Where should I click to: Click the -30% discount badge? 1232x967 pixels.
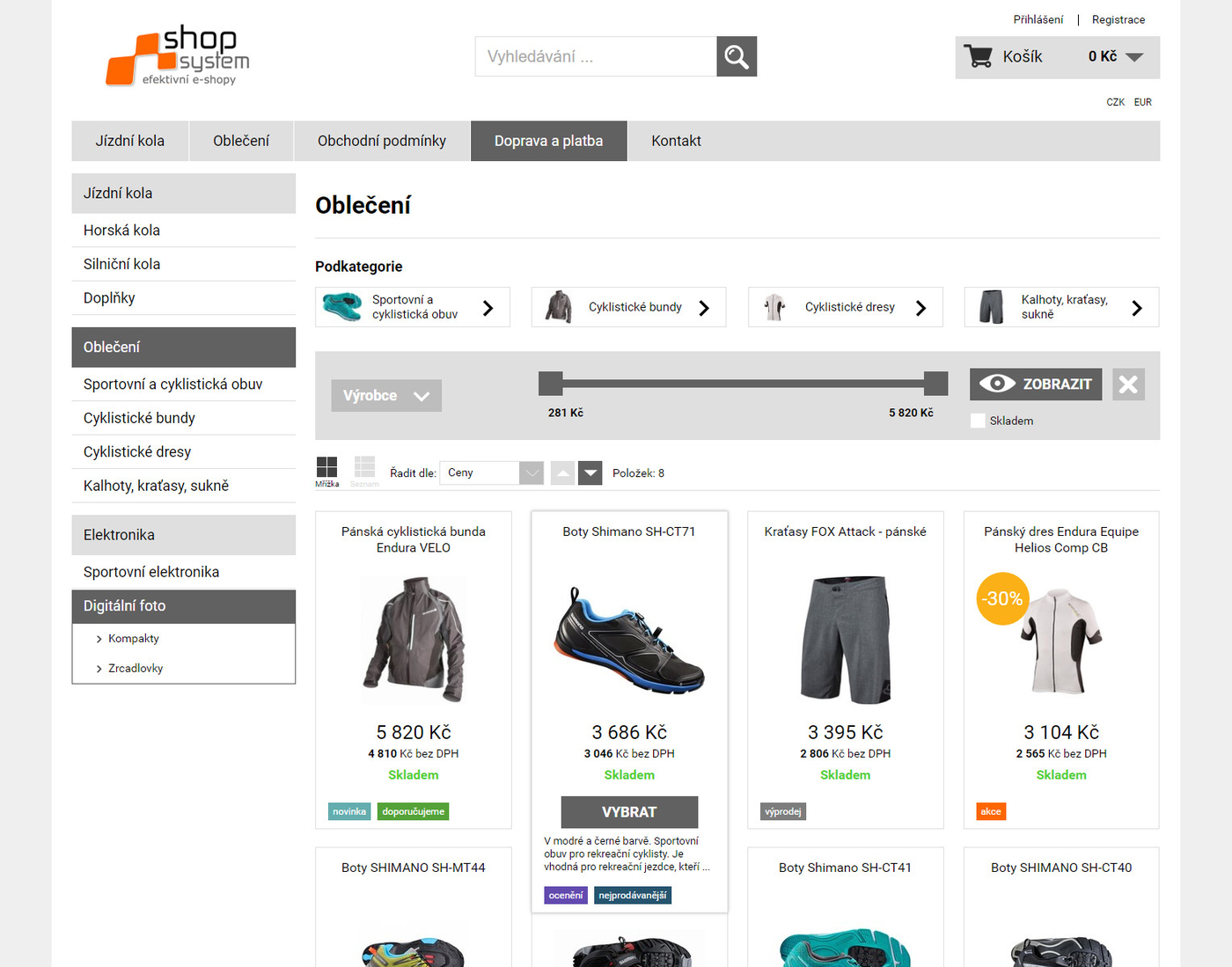pos(1002,598)
